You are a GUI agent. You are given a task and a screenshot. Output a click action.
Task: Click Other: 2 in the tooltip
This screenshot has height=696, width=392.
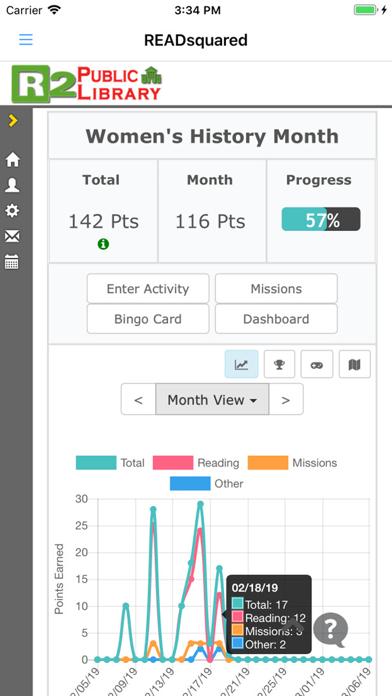pos(259,645)
